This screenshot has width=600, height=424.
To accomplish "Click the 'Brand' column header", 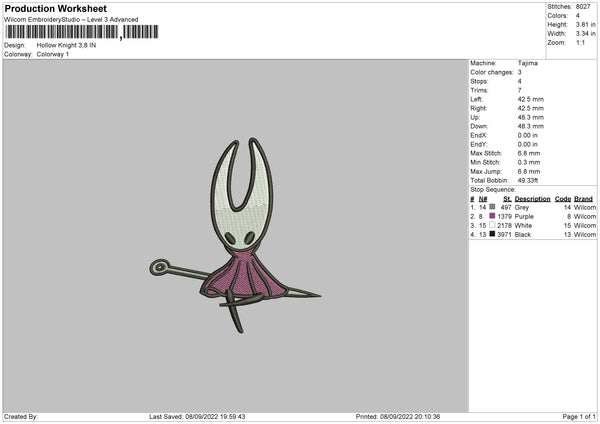I will tap(583, 199).
